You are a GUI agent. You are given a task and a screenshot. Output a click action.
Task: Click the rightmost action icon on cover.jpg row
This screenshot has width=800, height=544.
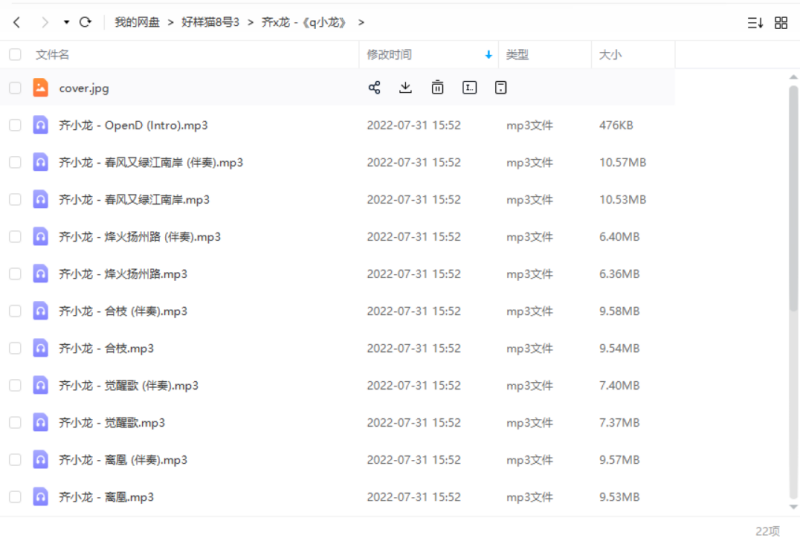click(x=501, y=88)
